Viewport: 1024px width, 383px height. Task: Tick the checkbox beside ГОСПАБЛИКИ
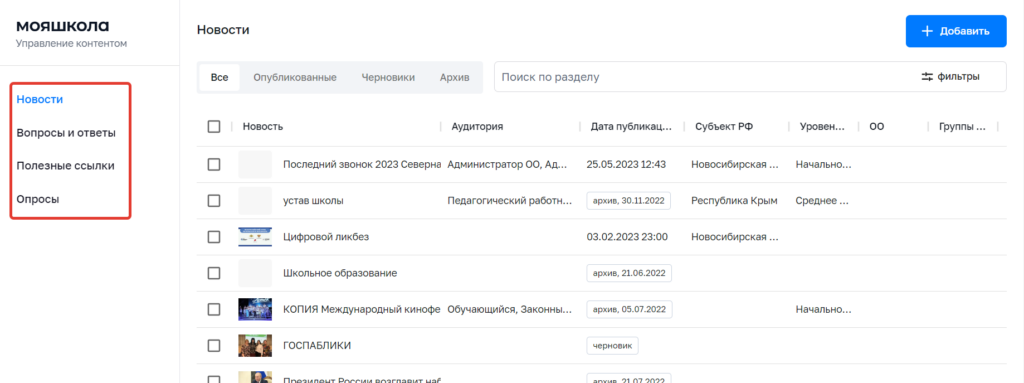point(214,346)
